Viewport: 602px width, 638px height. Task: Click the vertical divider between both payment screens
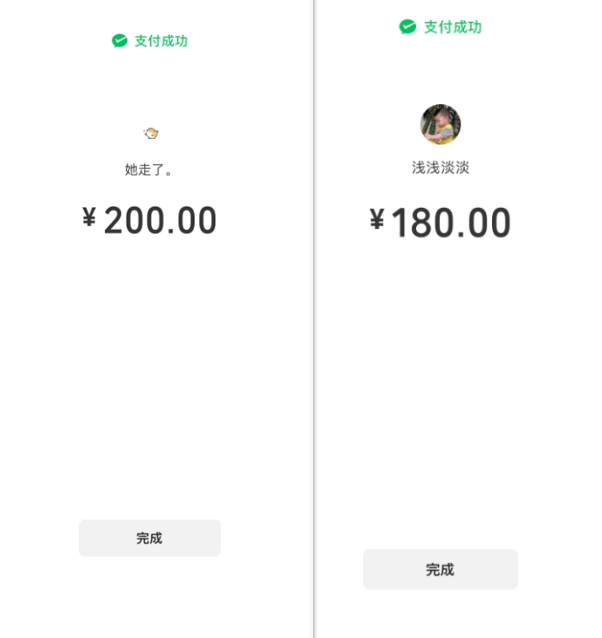[x=314, y=319]
